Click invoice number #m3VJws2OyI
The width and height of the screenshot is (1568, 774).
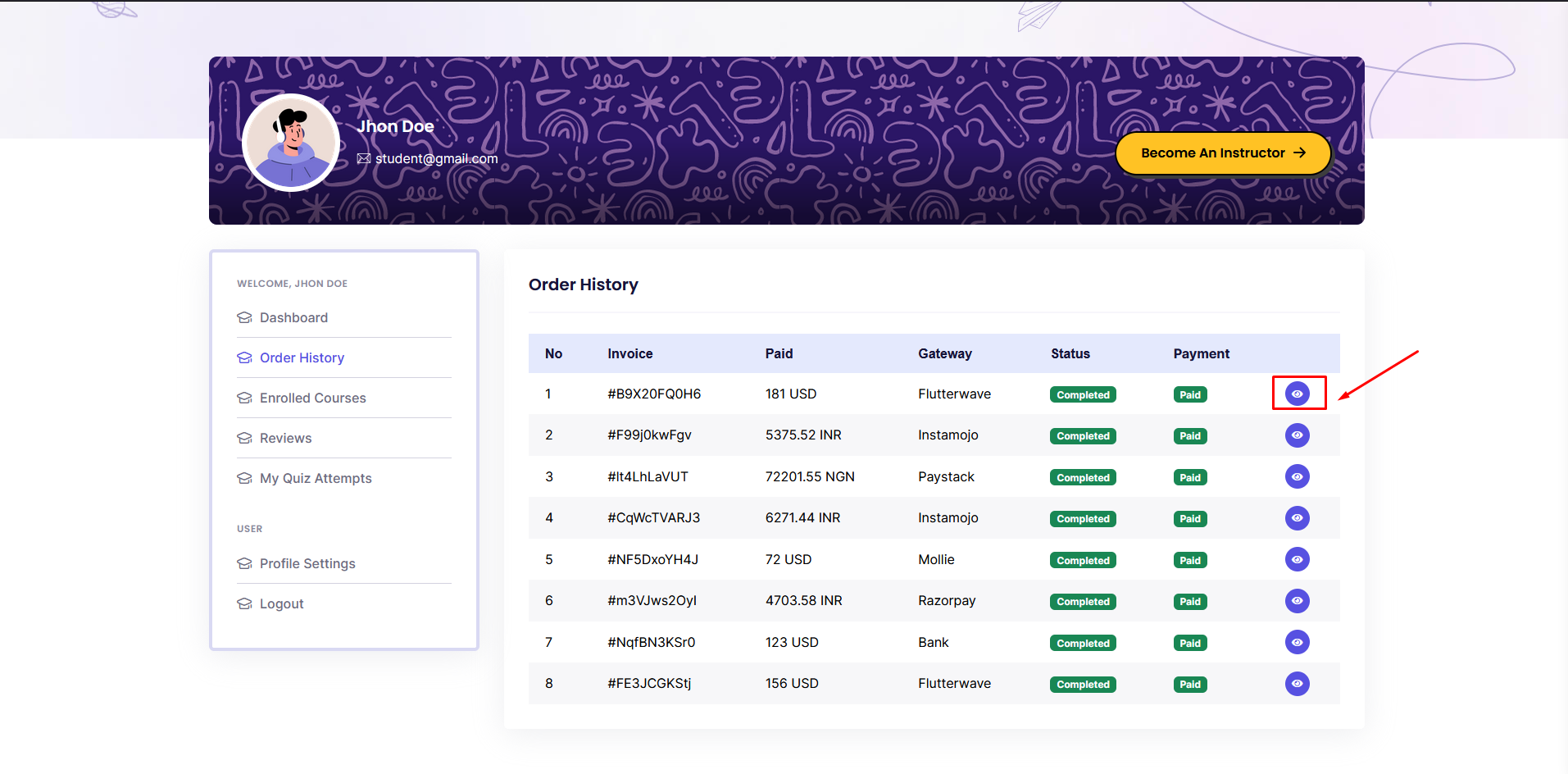tap(652, 600)
